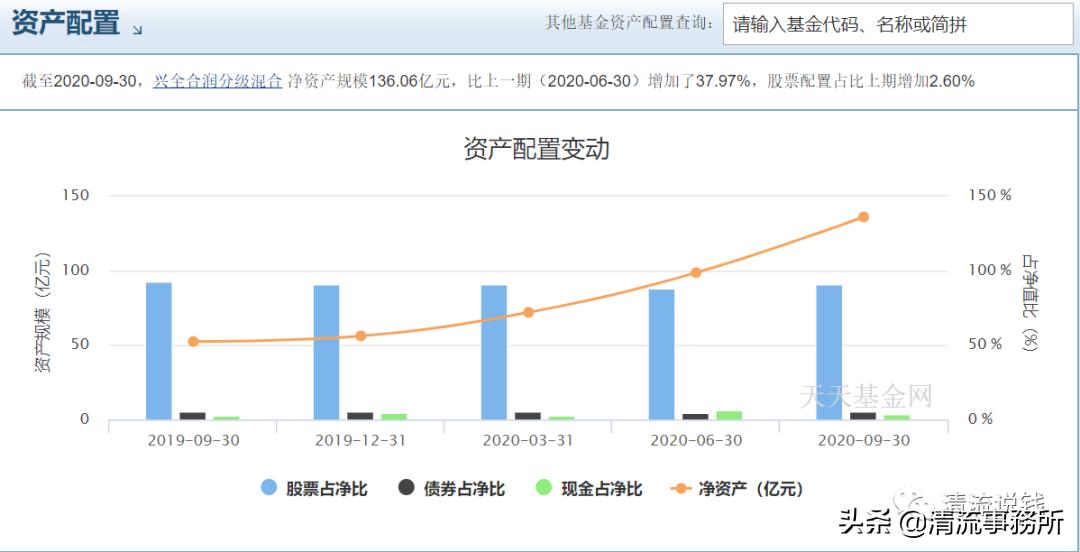
Task: Toggle the 股票占净比 legend item
Action: [314, 489]
